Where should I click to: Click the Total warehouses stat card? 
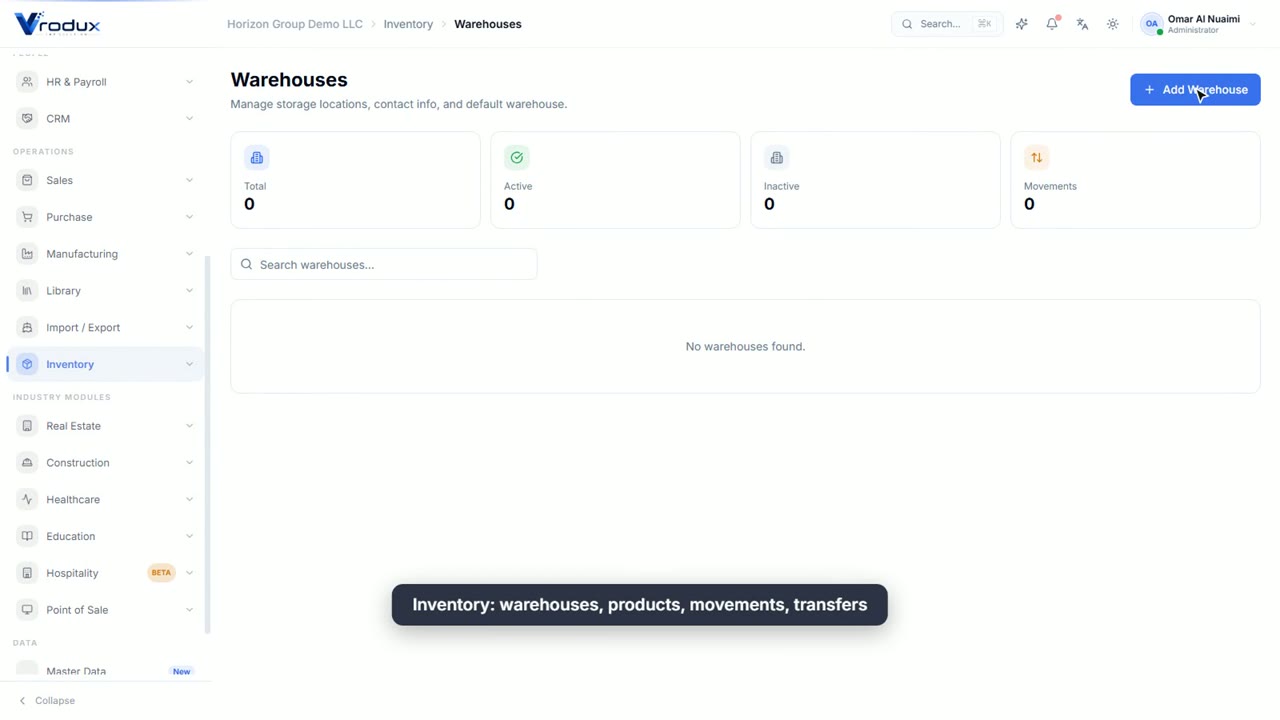[x=355, y=180]
